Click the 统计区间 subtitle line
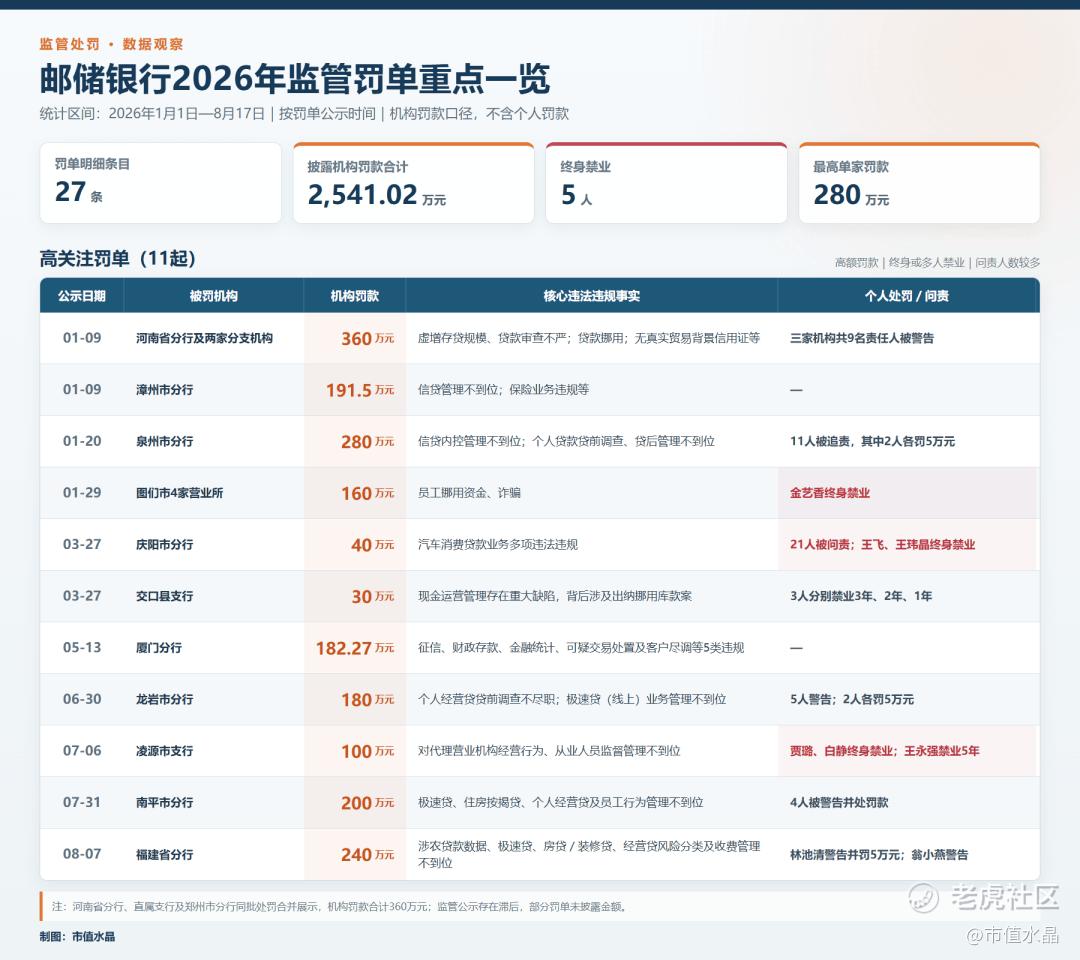This screenshot has height=960, width=1080. 304,114
